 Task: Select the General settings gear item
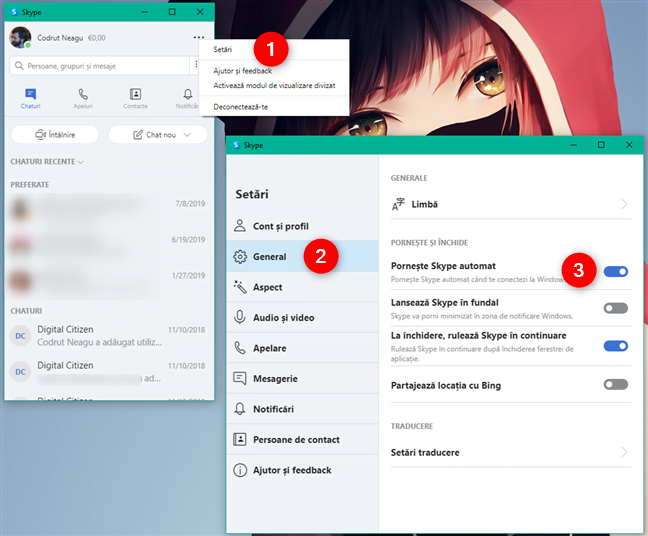(303, 257)
